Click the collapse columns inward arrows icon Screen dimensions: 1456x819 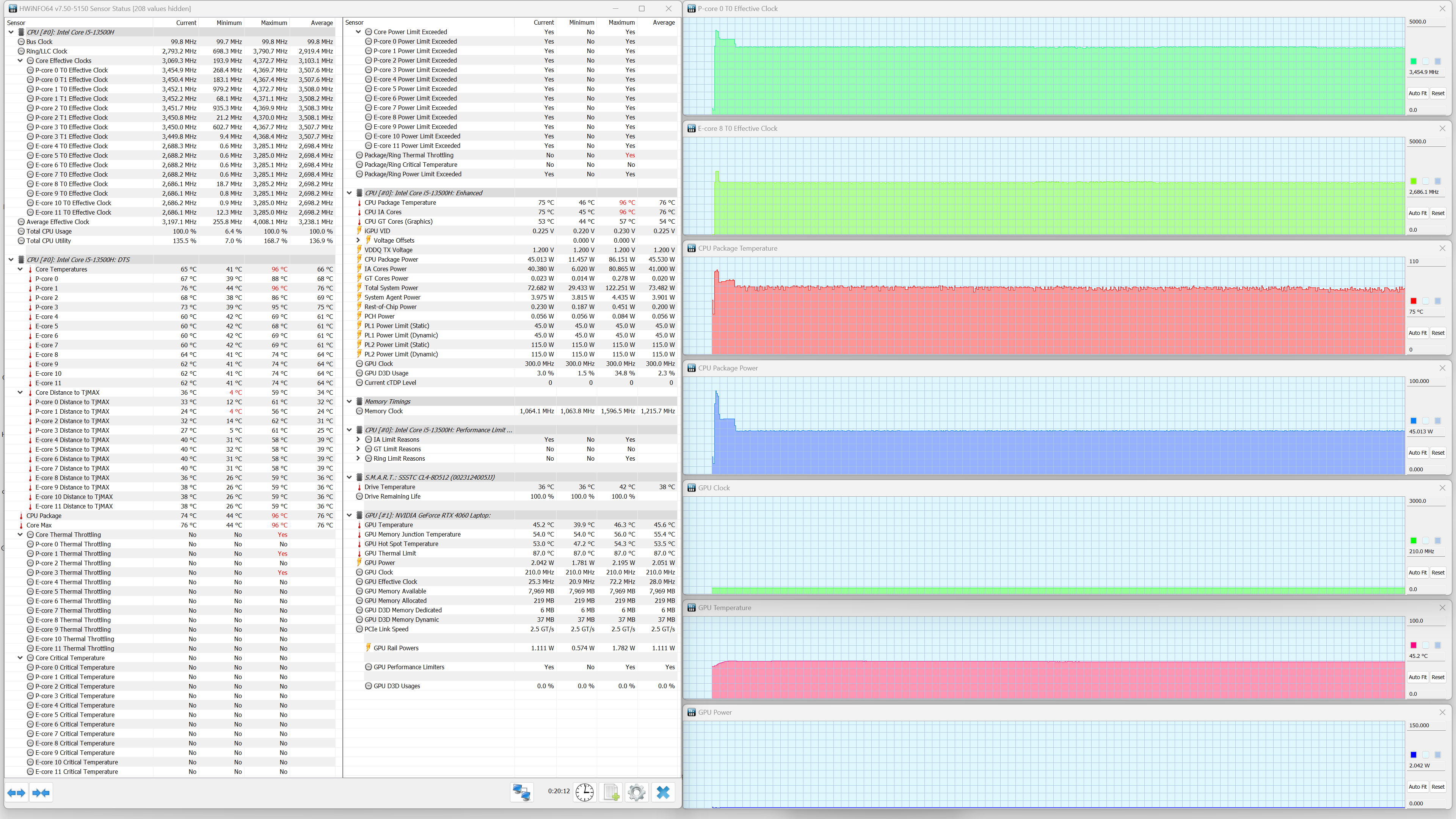[x=41, y=793]
